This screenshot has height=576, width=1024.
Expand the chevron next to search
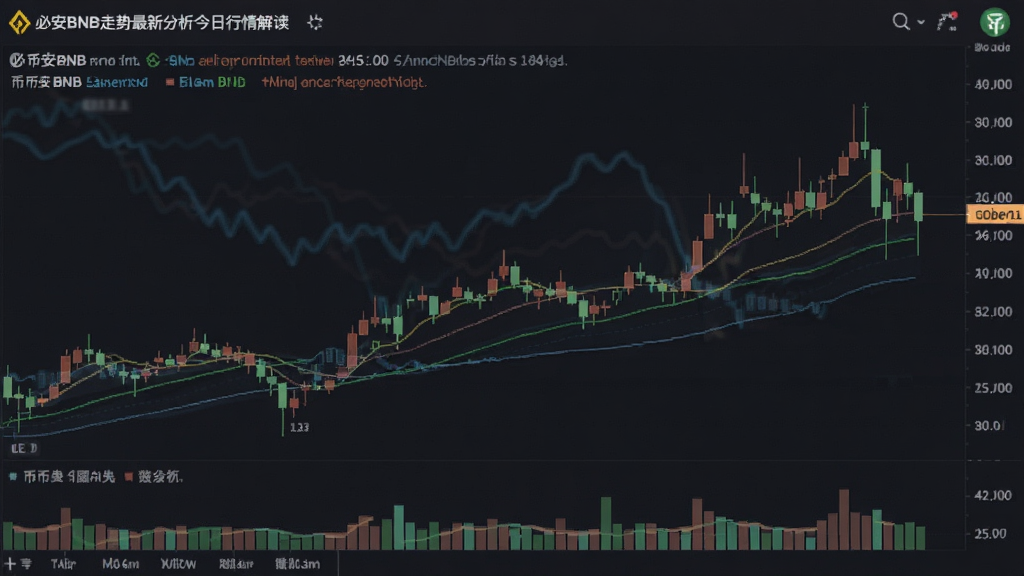point(921,22)
